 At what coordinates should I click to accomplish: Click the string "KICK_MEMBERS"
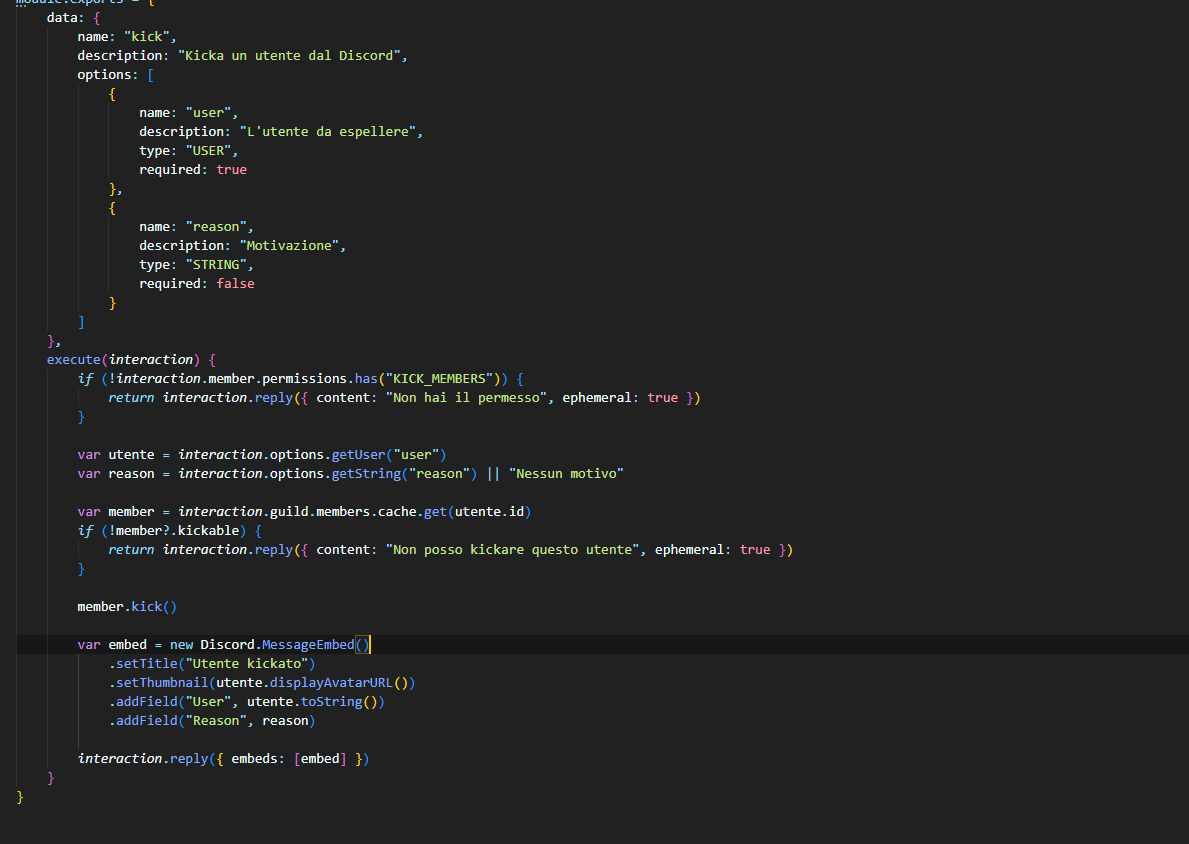439,378
